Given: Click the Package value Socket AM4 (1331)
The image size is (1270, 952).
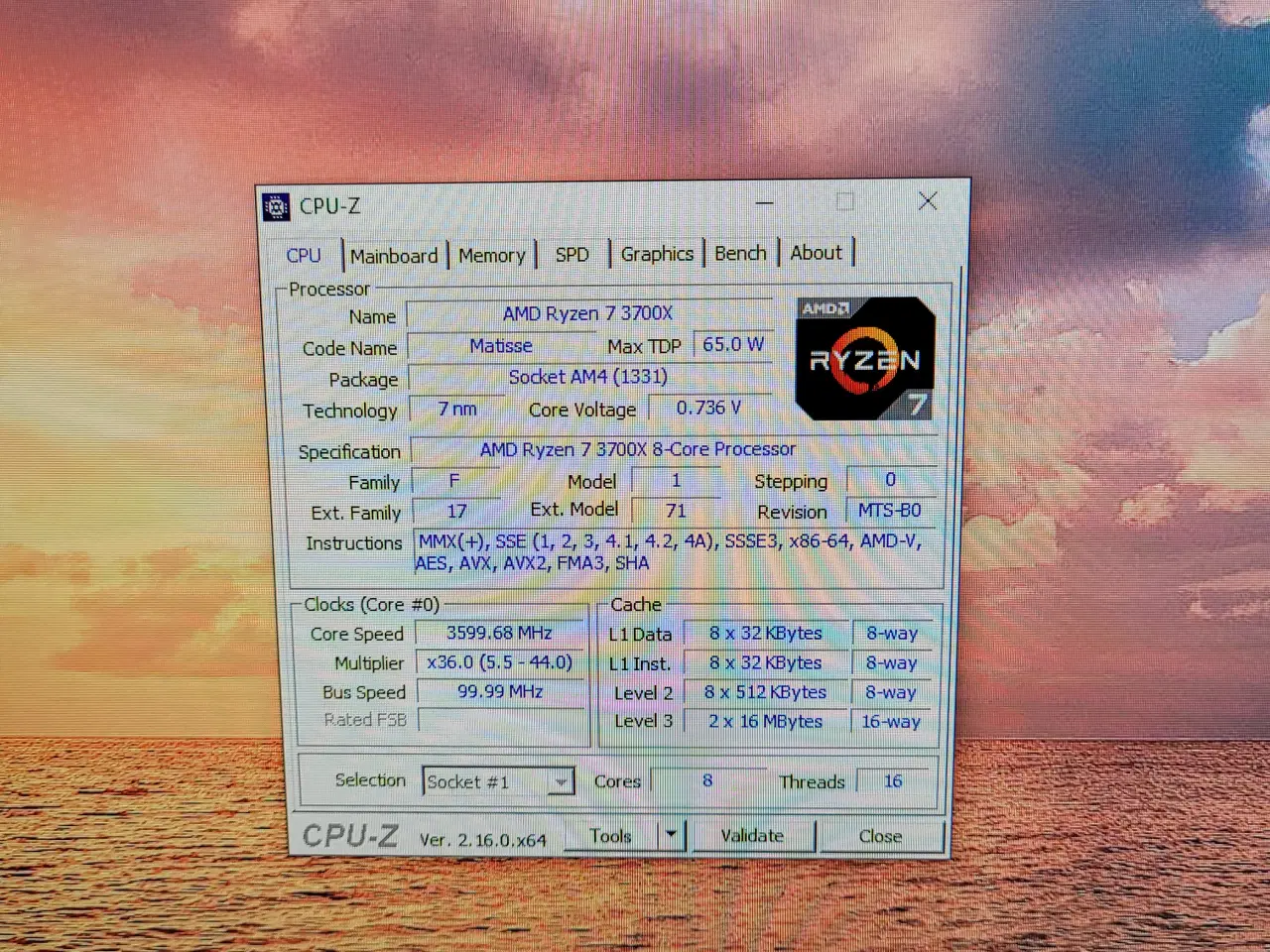Looking at the screenshot, I should [588, 377].
